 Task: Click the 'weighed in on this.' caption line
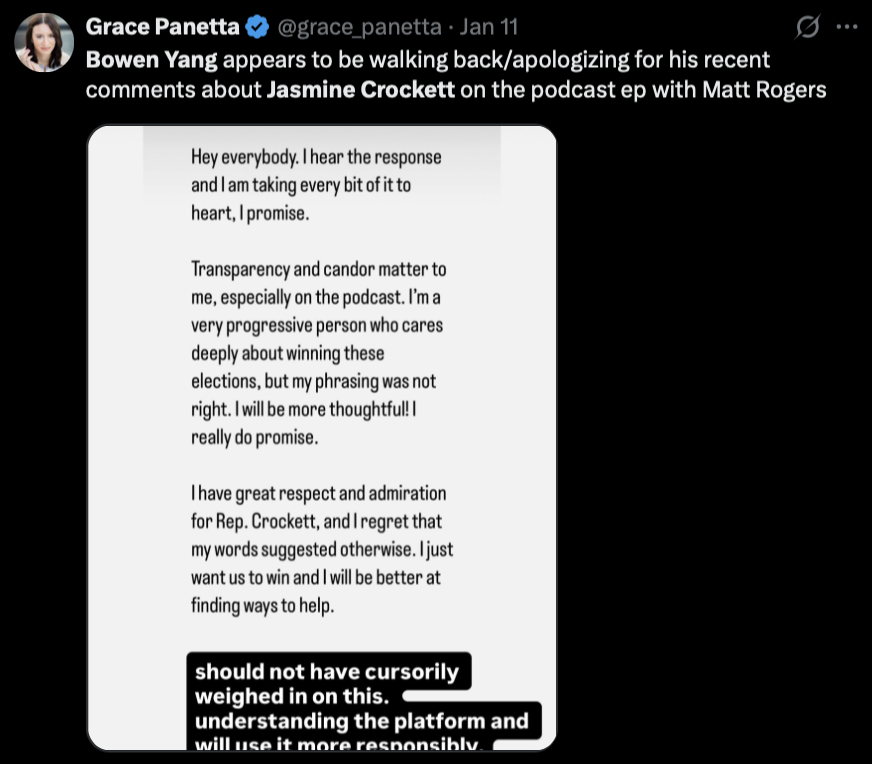(295, 696)
